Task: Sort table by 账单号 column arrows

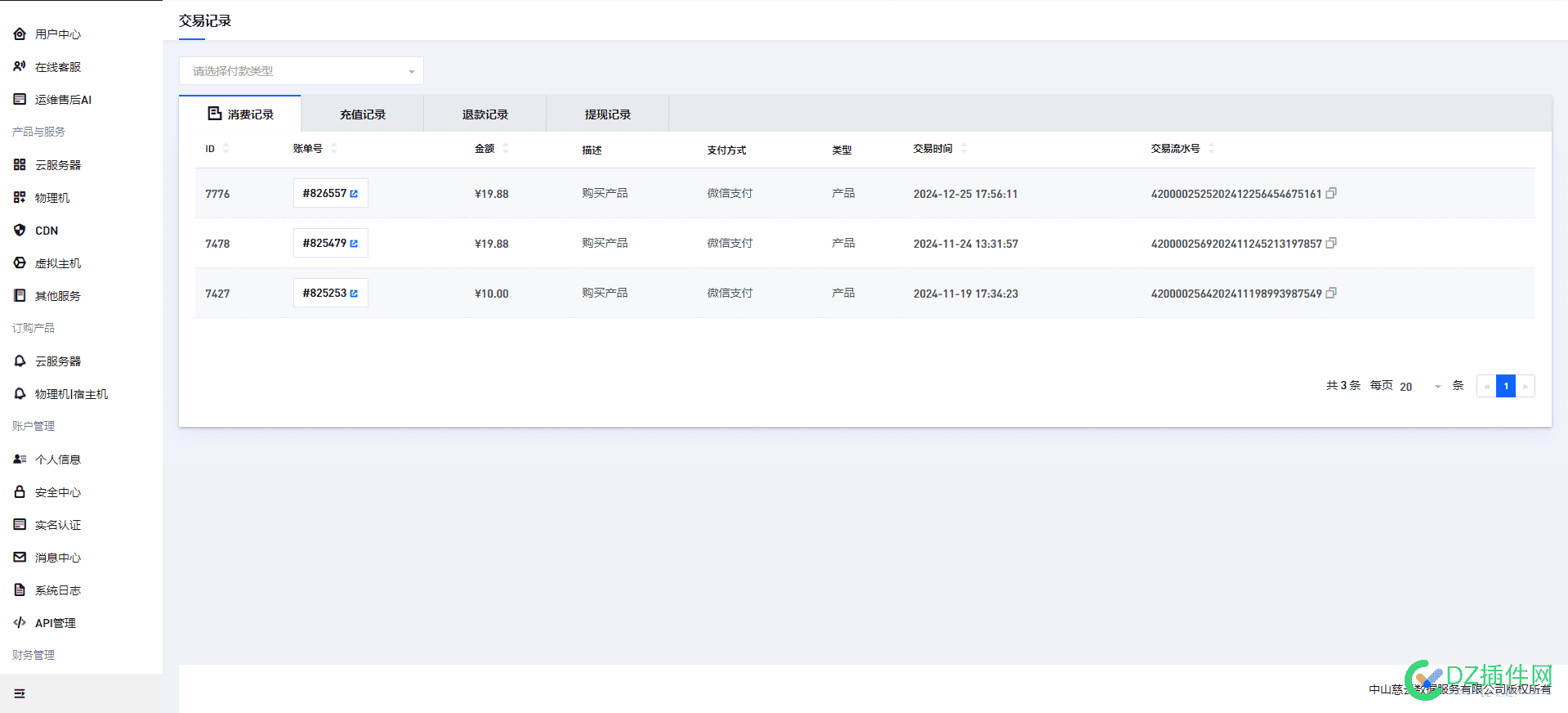Action: click(334, 148)
